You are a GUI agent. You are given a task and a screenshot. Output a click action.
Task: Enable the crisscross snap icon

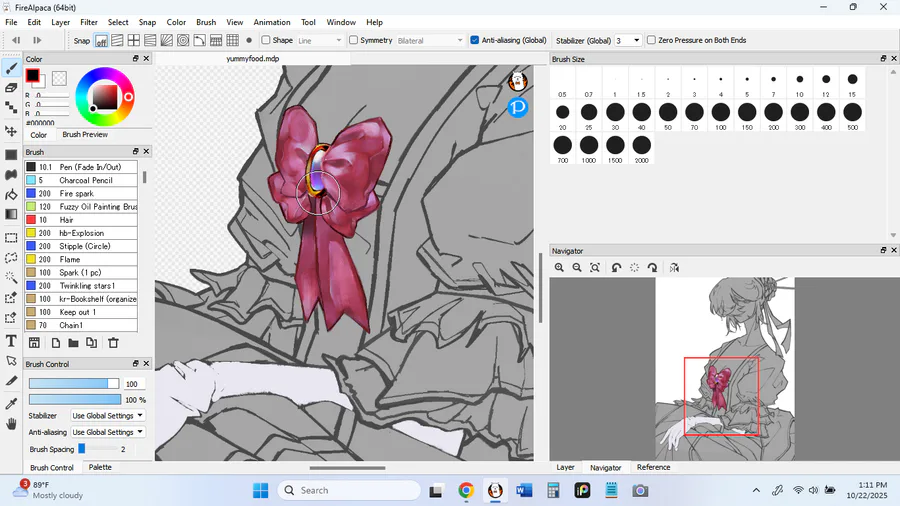pyautogui.click(x=134, y=40)
